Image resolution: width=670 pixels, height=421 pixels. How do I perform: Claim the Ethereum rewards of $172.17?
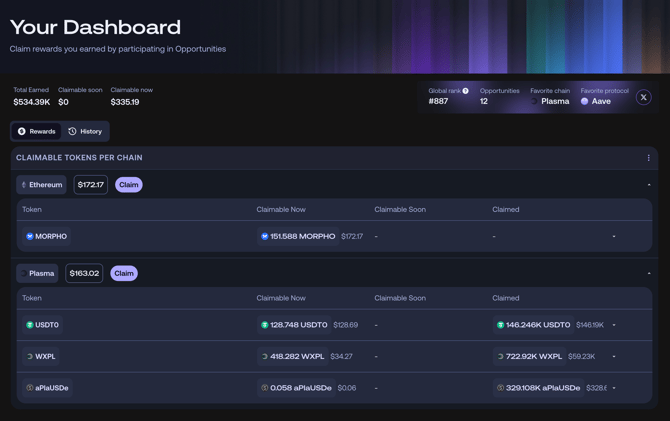click(129, 185)
